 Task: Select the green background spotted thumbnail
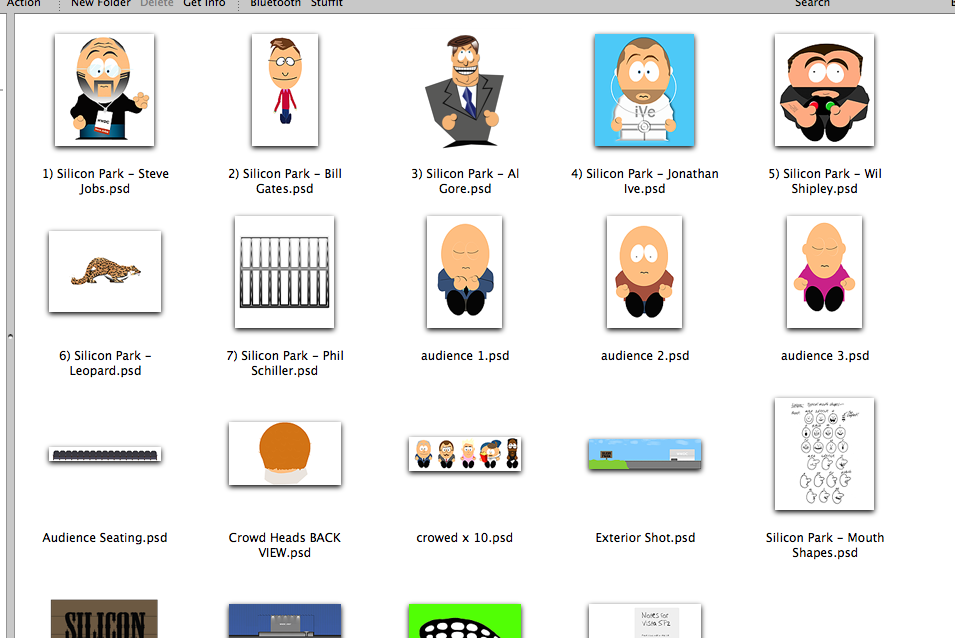click(x=465, y=621)
